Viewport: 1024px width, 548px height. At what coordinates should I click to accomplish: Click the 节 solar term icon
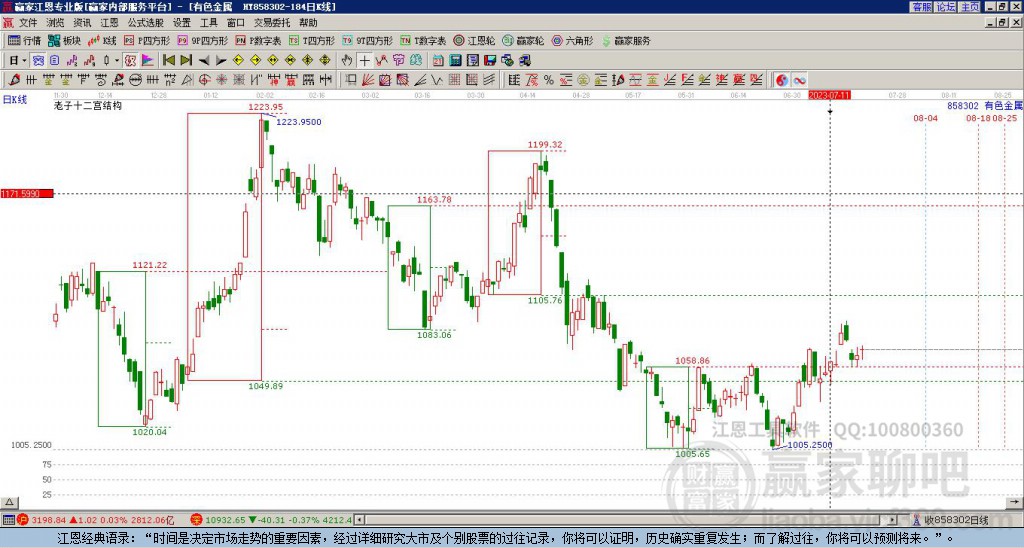click(398, 60)
